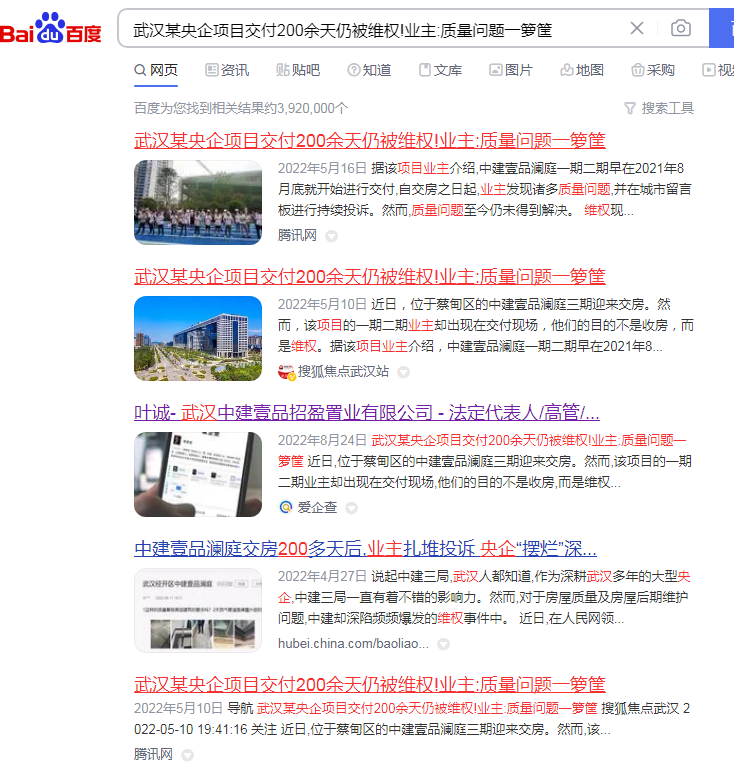The height and width of the screenshot is (780, 734).
Task: Expand dropdown arrow beside 搜狐焦点武汉站
Action: [403, 372]
